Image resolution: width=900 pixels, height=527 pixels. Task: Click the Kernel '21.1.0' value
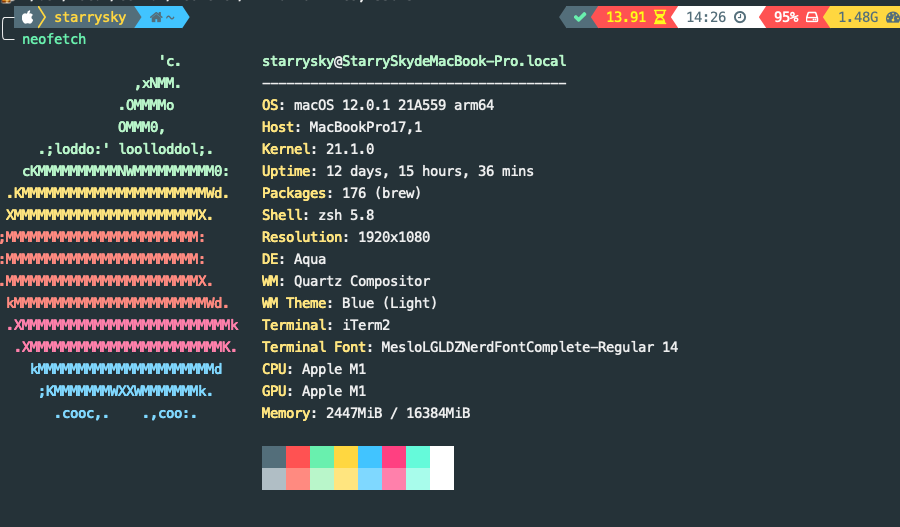[x=350, y=149]
